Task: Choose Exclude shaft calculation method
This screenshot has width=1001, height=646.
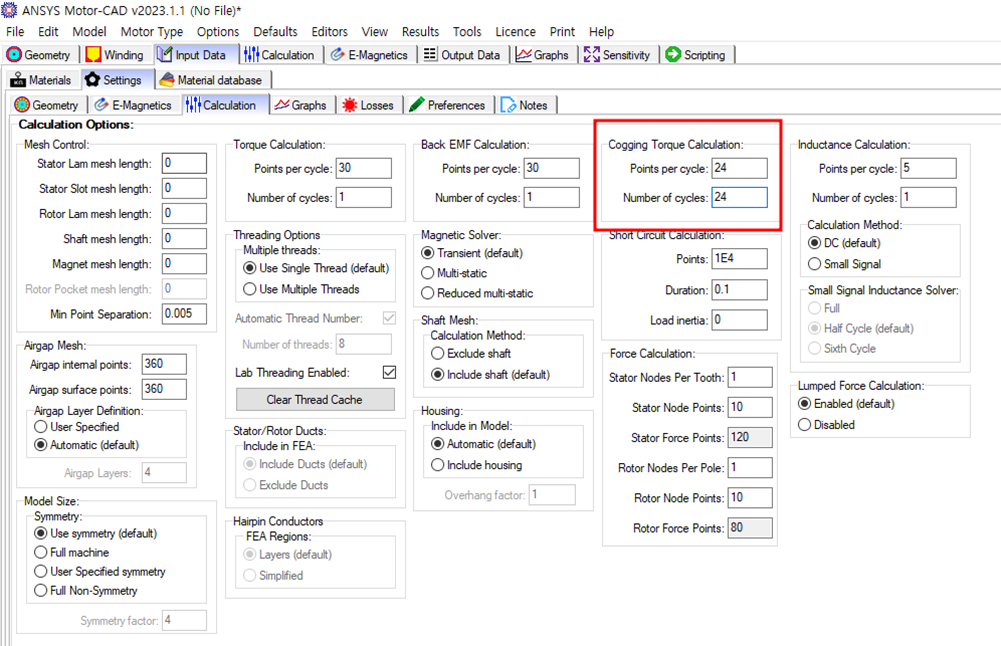Action: (437, 354)
